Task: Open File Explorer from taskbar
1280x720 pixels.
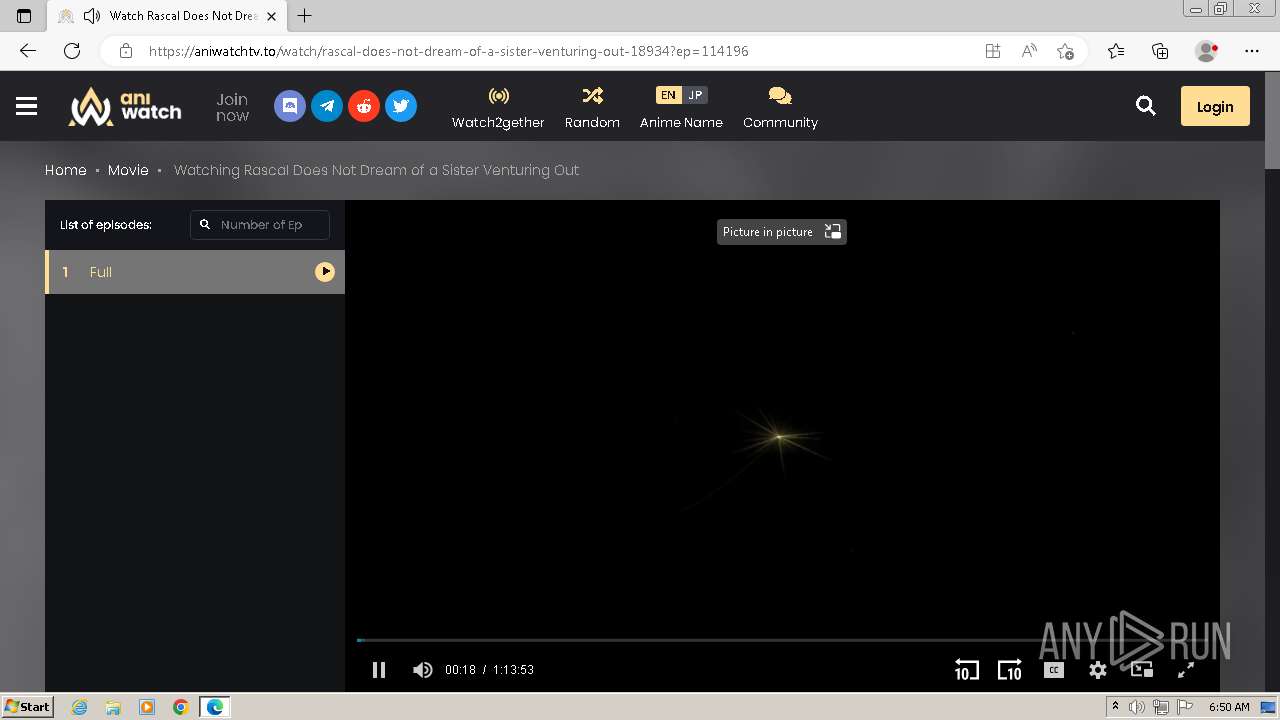Action: point(113,707)
